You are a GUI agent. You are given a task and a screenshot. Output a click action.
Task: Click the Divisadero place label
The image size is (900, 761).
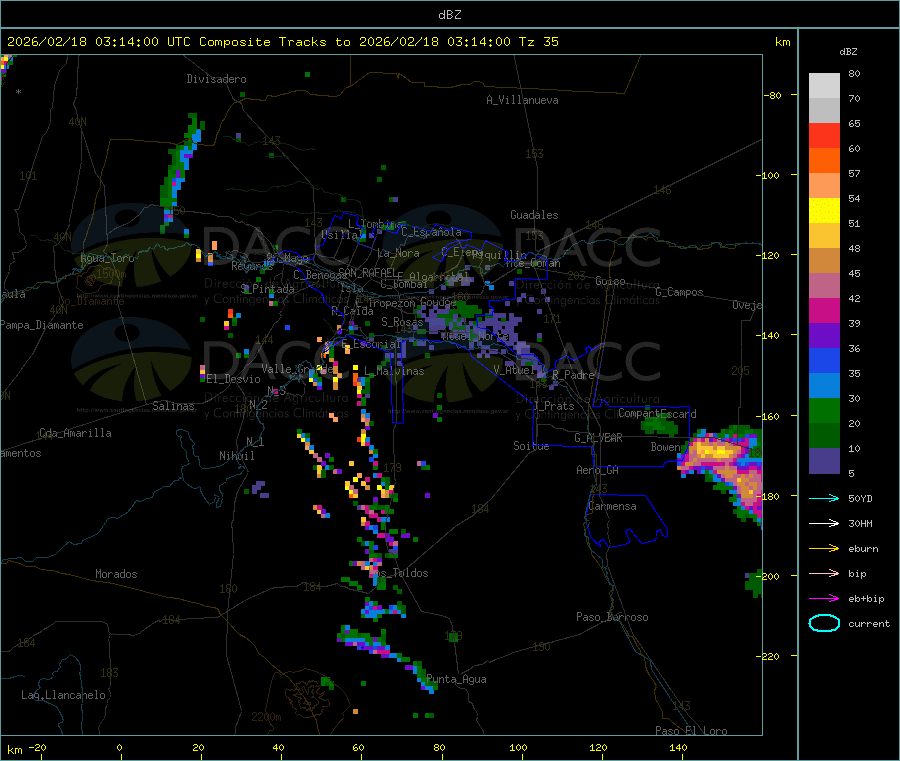[216, 79]
